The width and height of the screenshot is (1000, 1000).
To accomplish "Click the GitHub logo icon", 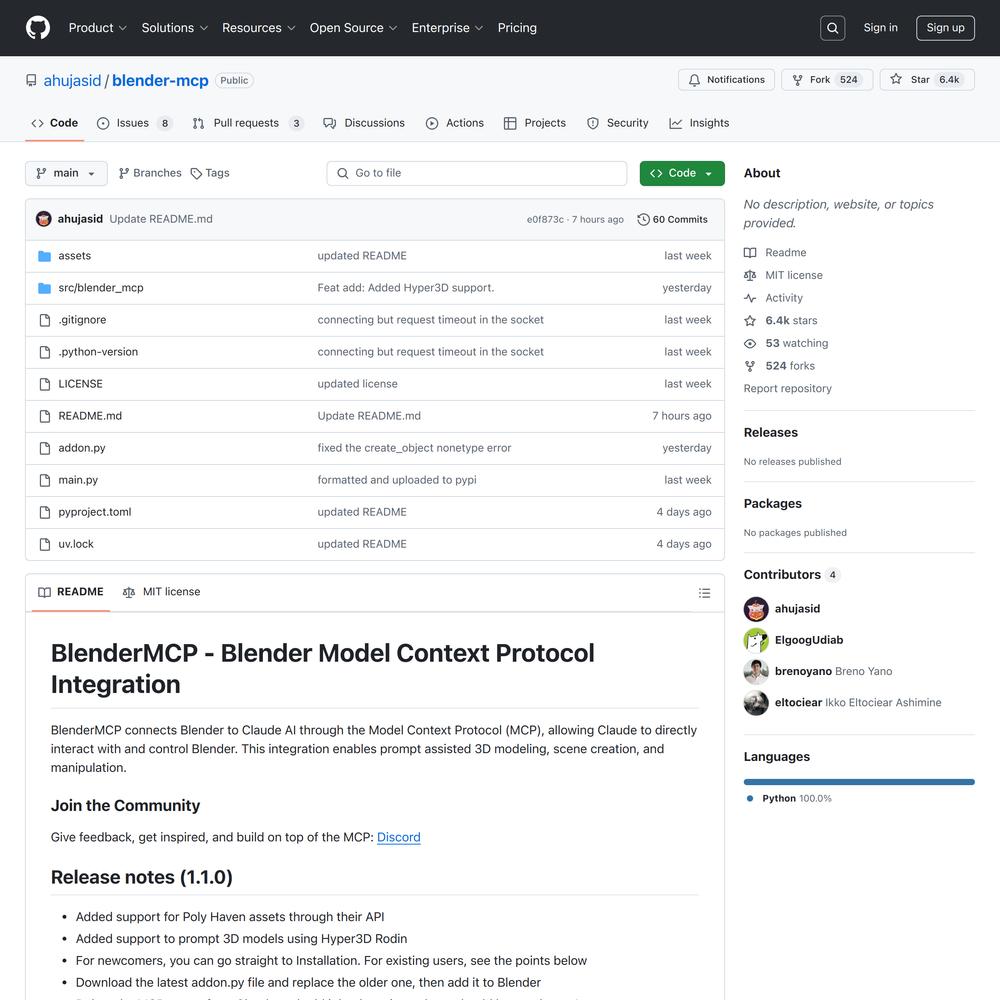I will [x=38, y=28].
